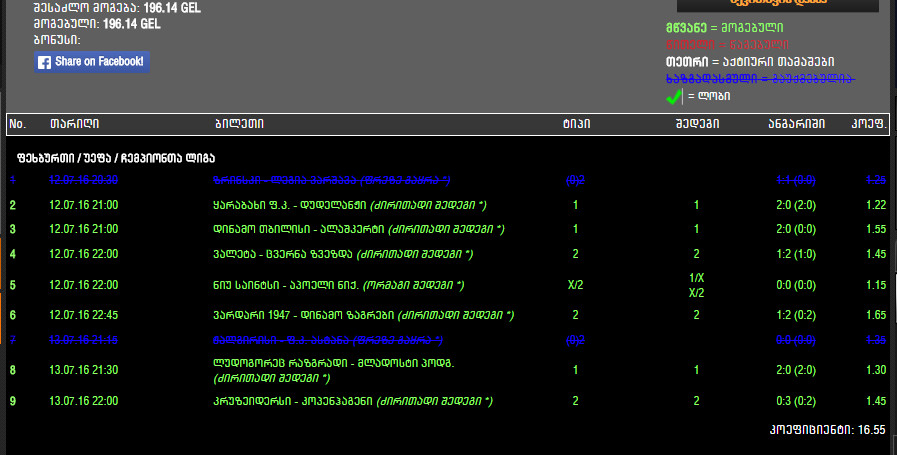Click the score 0:3 (0:2)
This screenshot has width=897, height=455.
coord(796,401)
